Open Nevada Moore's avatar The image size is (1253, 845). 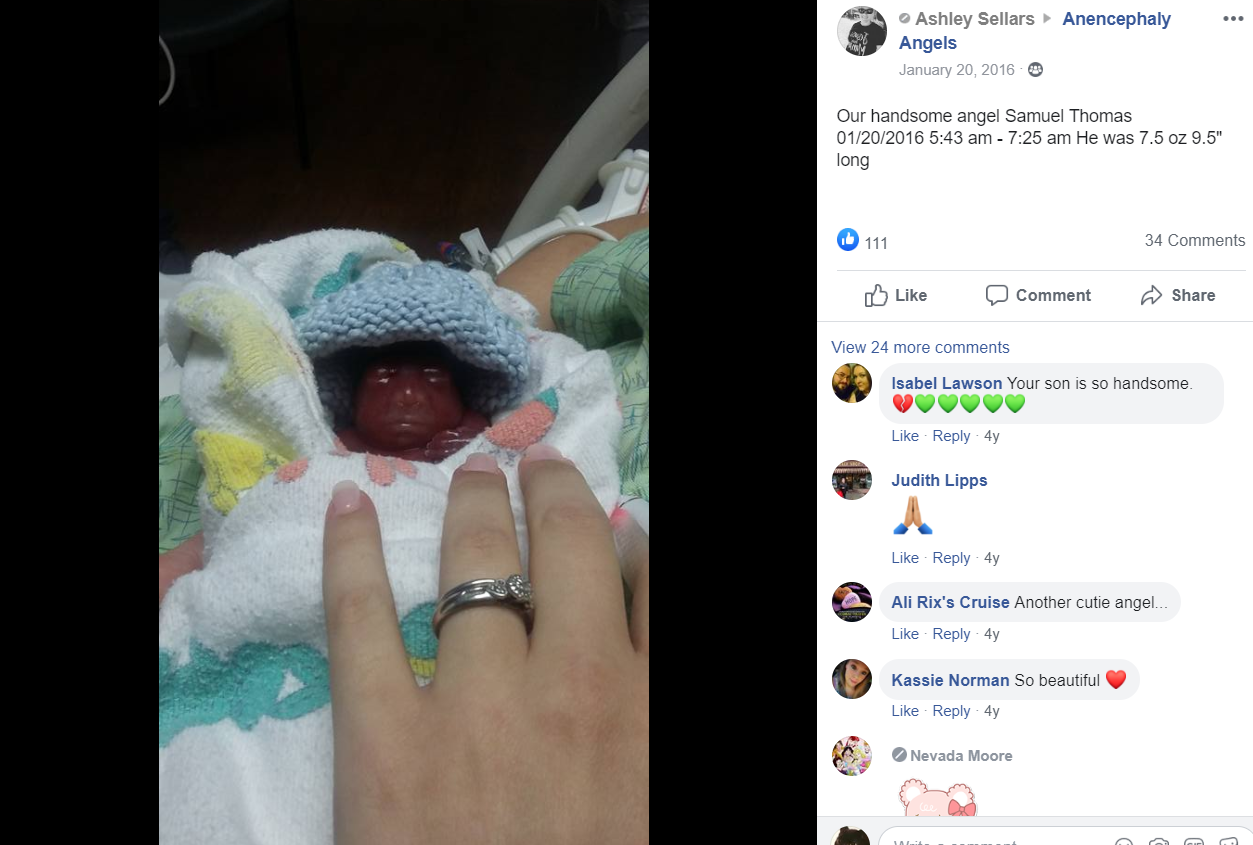[852, 756]
